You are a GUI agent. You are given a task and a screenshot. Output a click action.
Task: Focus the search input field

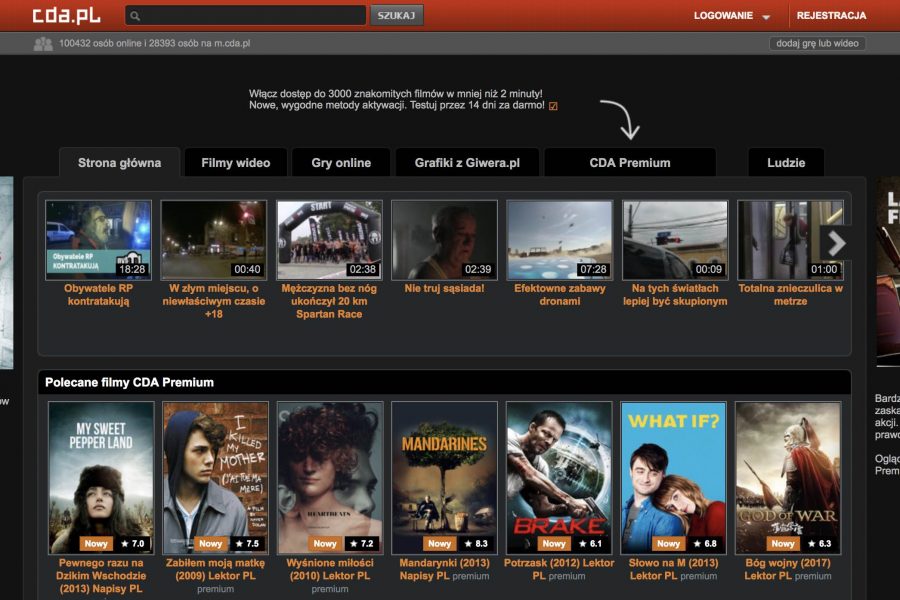[246, 16]
